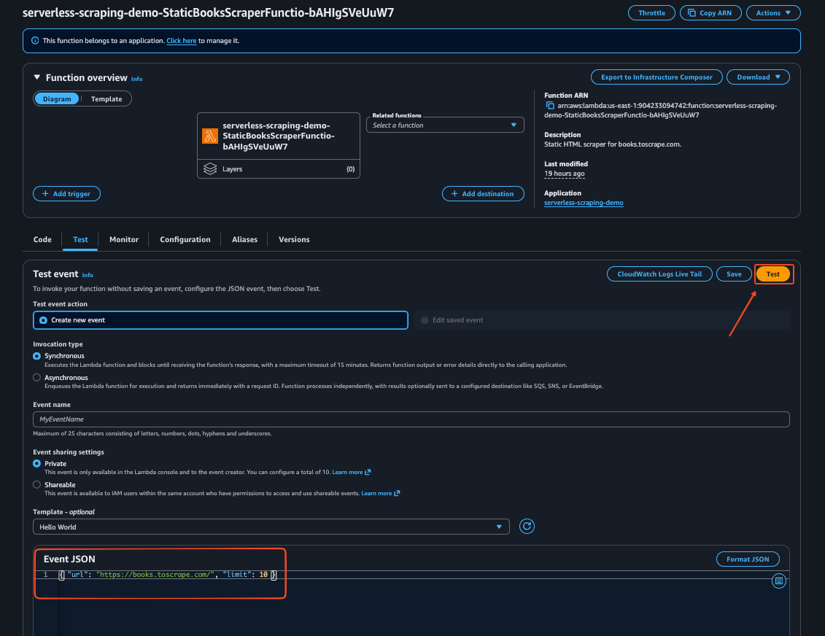The image size is (825, 636).
Task: Follow the Click here link in banner
Action: pyautogui.click(x=182, y=41)
